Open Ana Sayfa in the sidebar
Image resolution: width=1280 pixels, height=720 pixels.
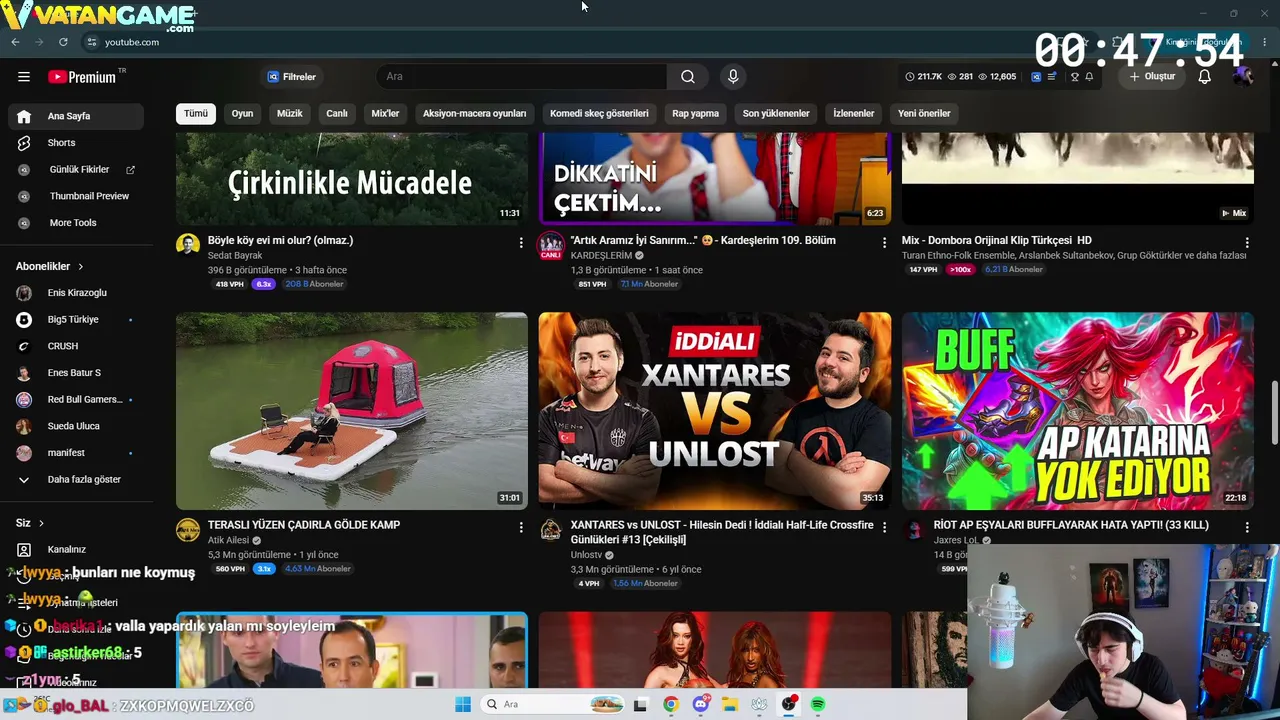click(76, 116)
